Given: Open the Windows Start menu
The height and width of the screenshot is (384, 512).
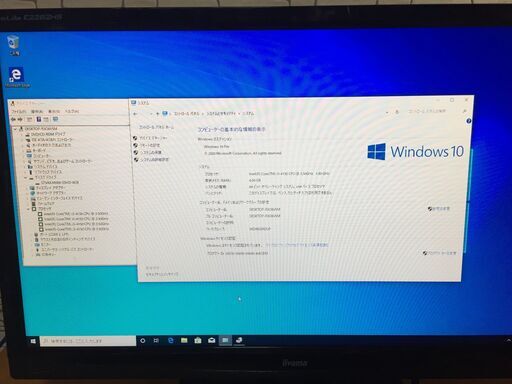Looking at the screenshot, I should tap(33, 341).
